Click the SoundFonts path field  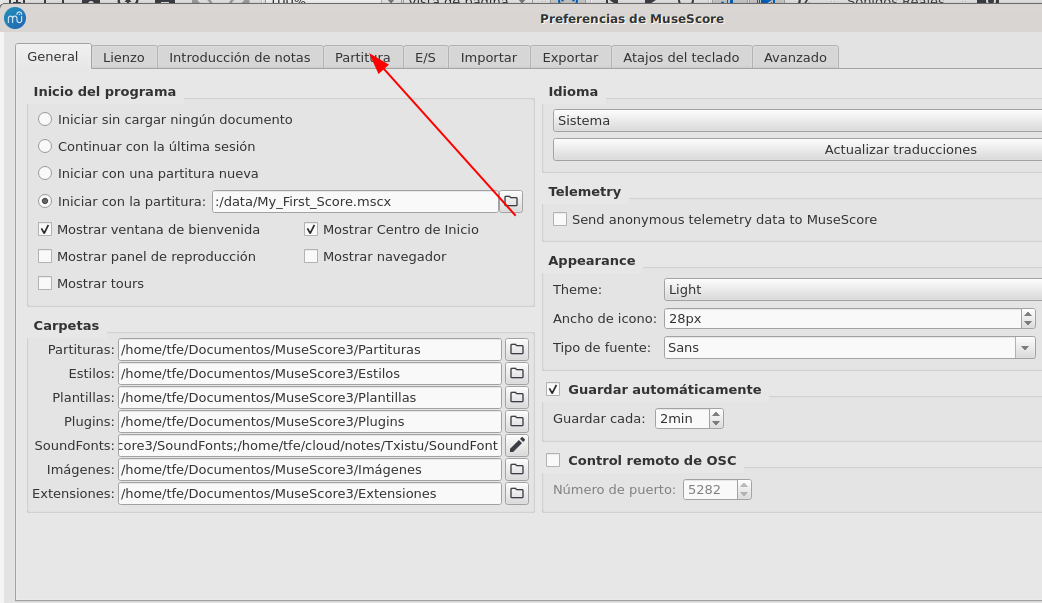(x=310, y=445)
